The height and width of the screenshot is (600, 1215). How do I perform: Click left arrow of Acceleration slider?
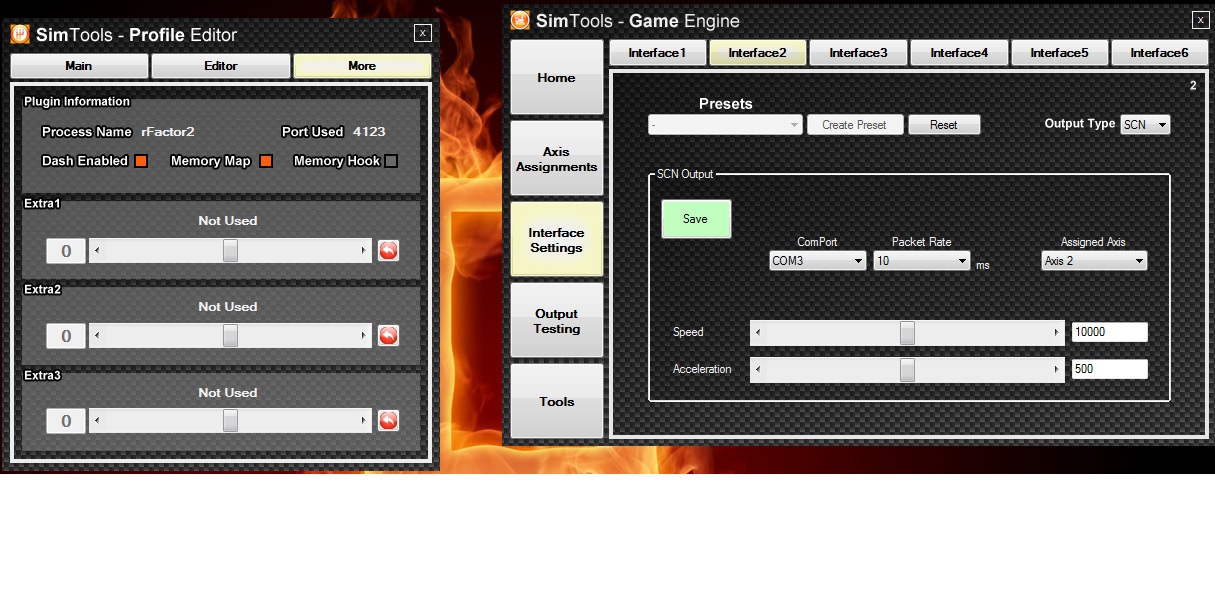pyautogui.click(x=758, y=370)
